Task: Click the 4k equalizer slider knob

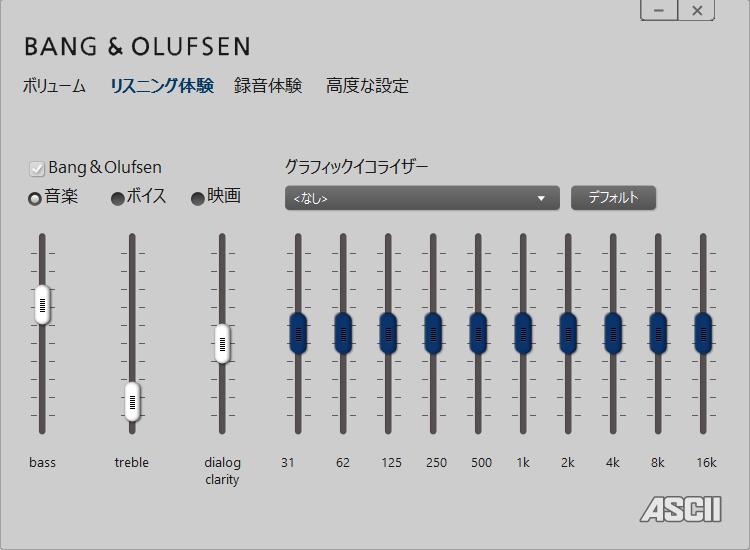Action: pyautogui.click(x=613, y=333)
